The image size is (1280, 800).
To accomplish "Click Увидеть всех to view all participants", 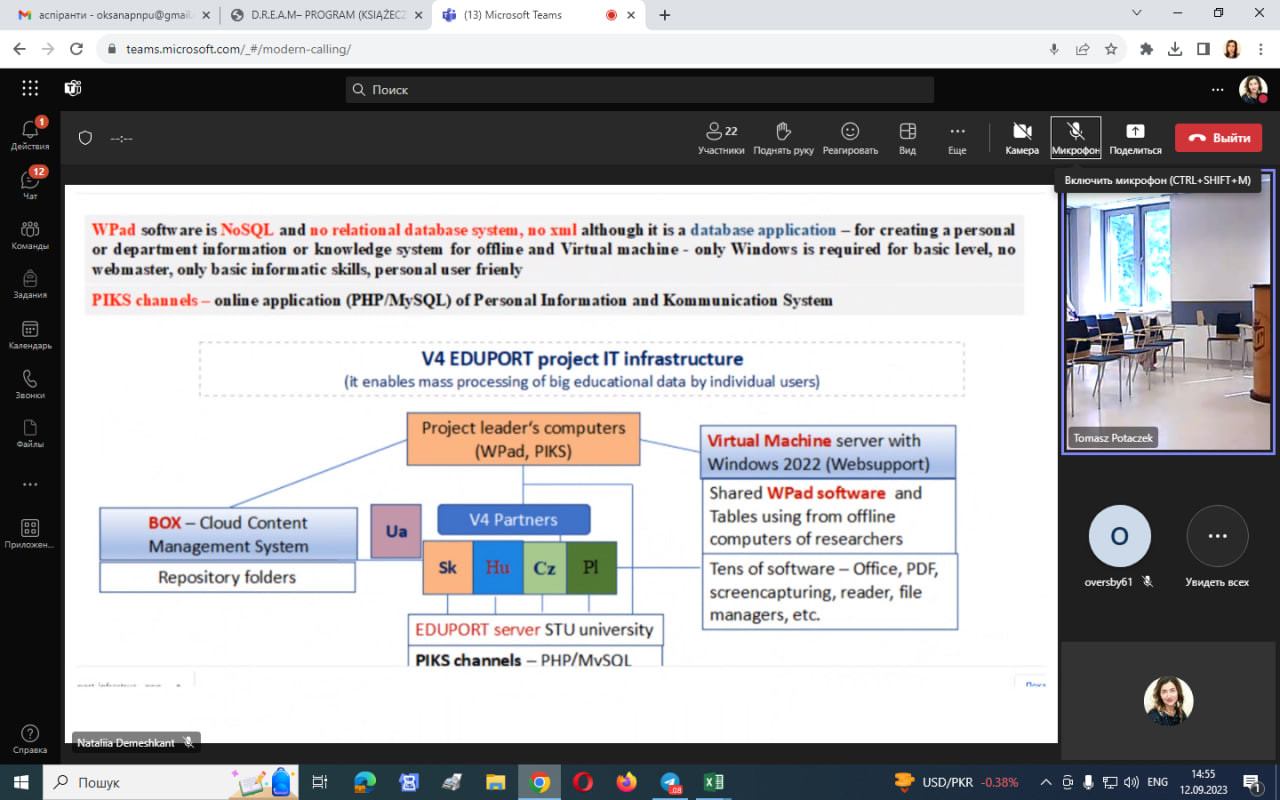I will pos(1217,546).
